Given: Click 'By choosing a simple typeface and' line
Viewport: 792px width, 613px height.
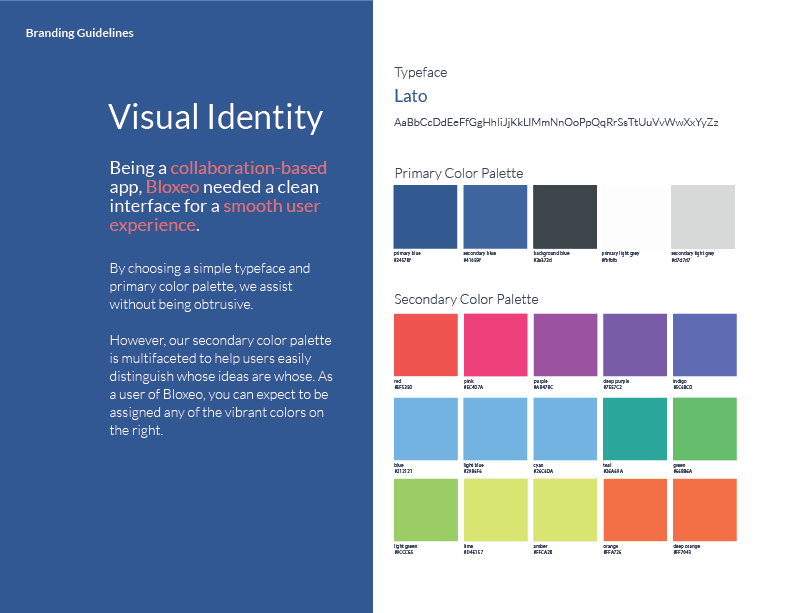Looking at the screenshot, I should click(x=210, y=269).
